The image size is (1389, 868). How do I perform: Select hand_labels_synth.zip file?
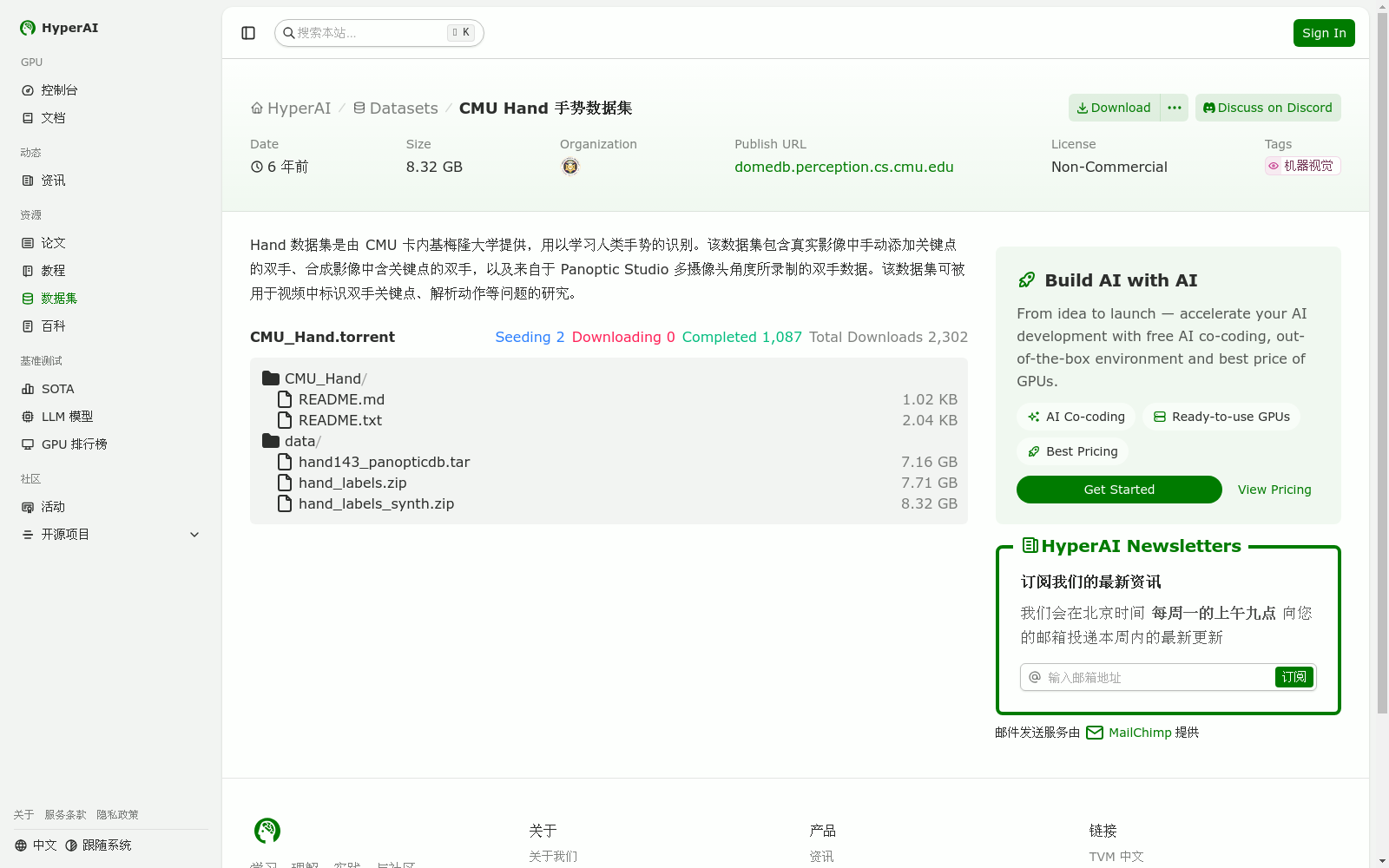point(609,503)
